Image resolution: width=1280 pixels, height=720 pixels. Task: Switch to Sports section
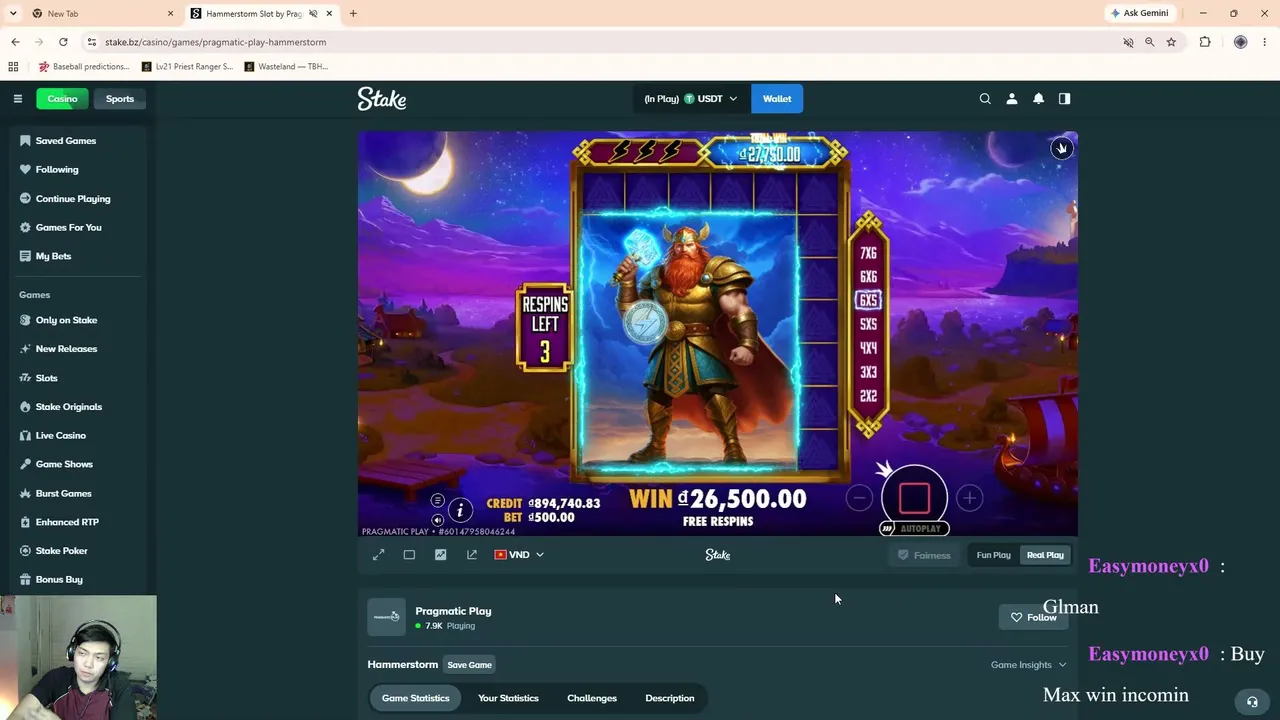point(120,99)
